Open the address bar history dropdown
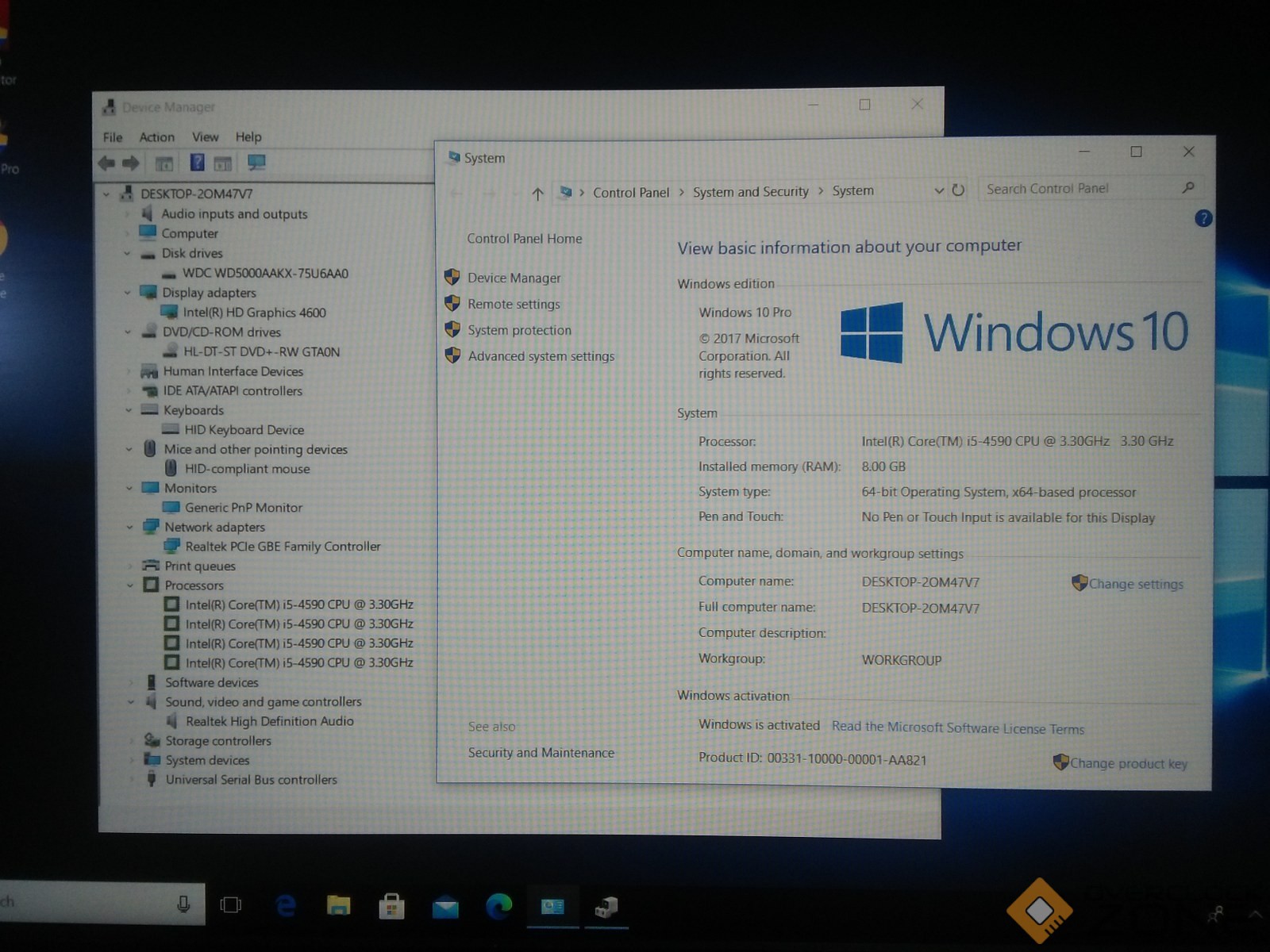The image size is (1270, 952). [x=939, y=190]
